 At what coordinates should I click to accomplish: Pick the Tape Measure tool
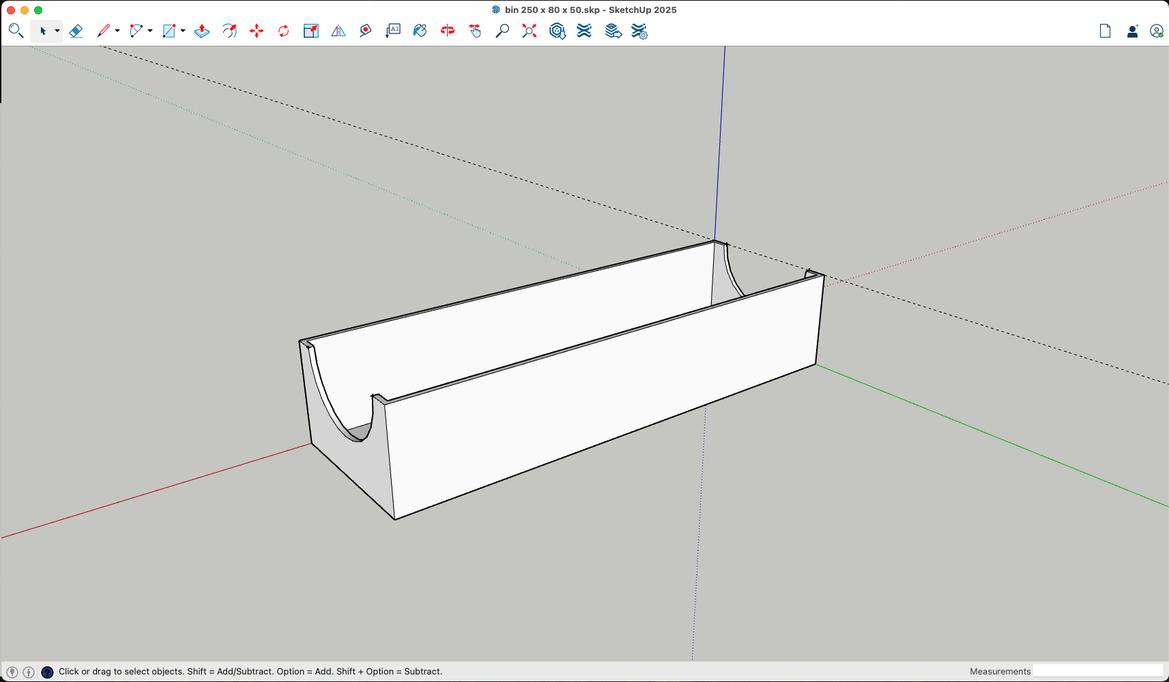366,31
